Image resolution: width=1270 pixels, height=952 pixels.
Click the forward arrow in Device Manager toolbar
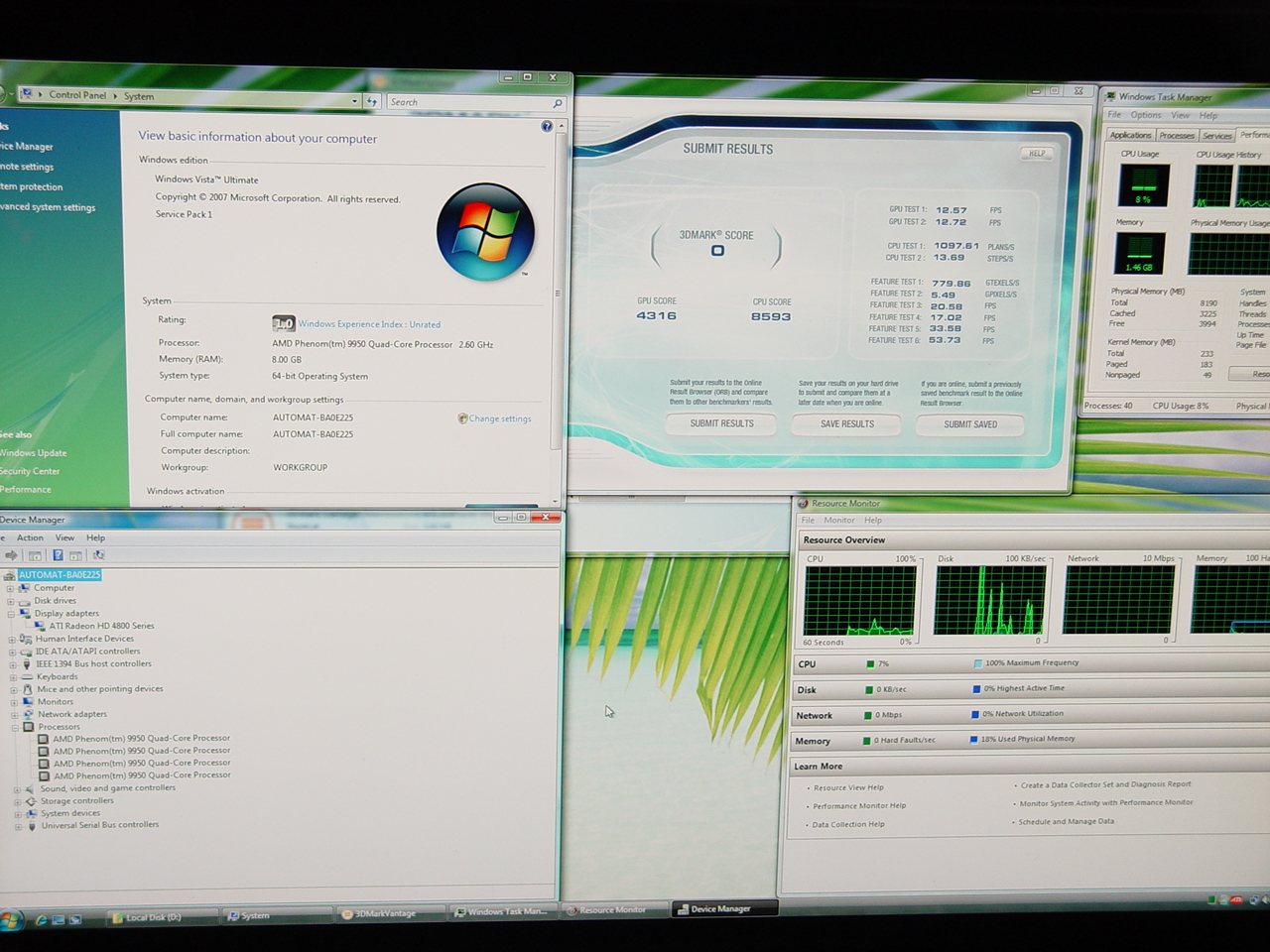coord(12,555)
